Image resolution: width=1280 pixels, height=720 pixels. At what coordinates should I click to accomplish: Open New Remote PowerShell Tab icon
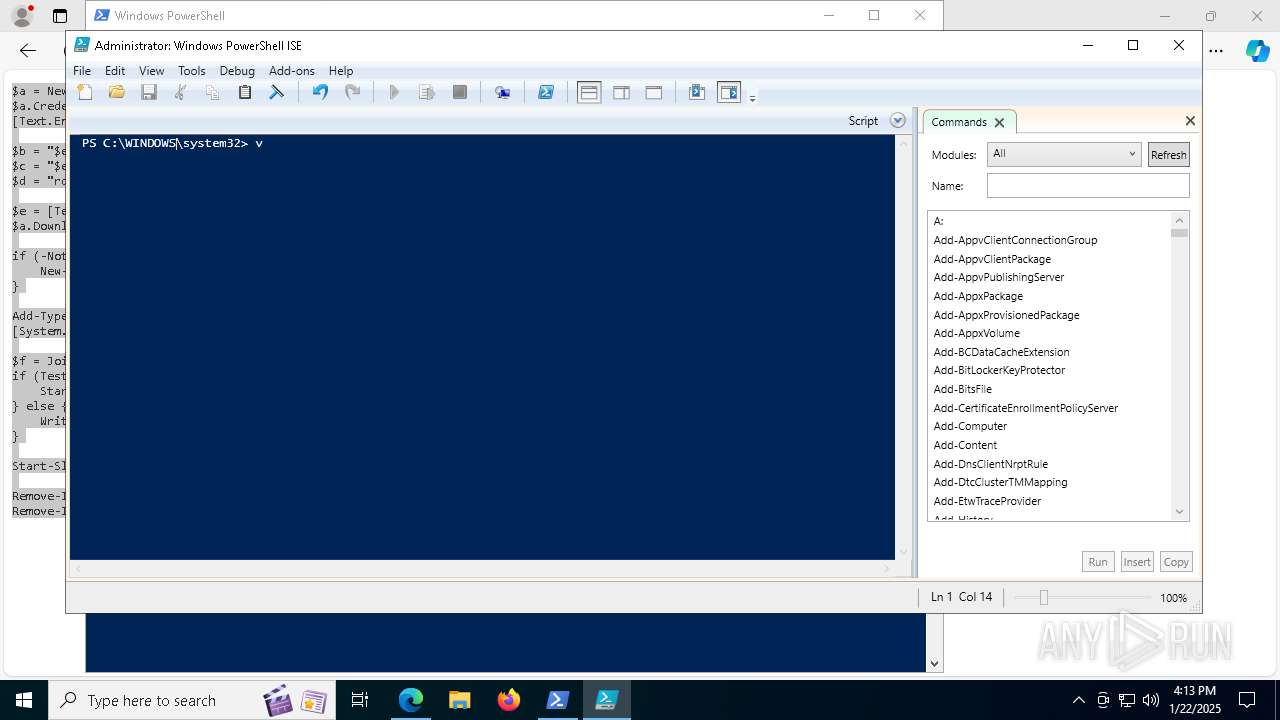502,92
